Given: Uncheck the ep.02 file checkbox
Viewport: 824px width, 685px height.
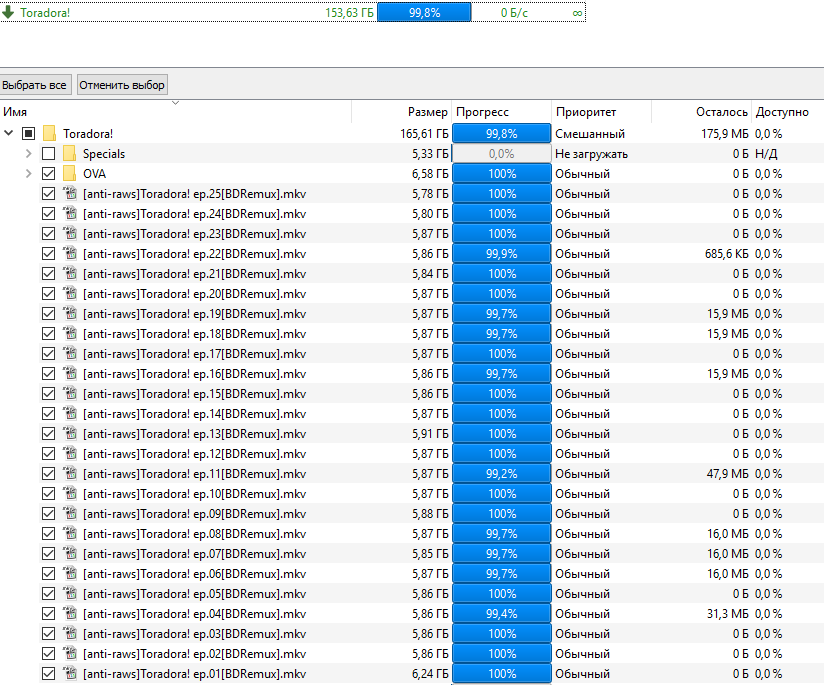Looking at the screenshot, I should point(48,653).
